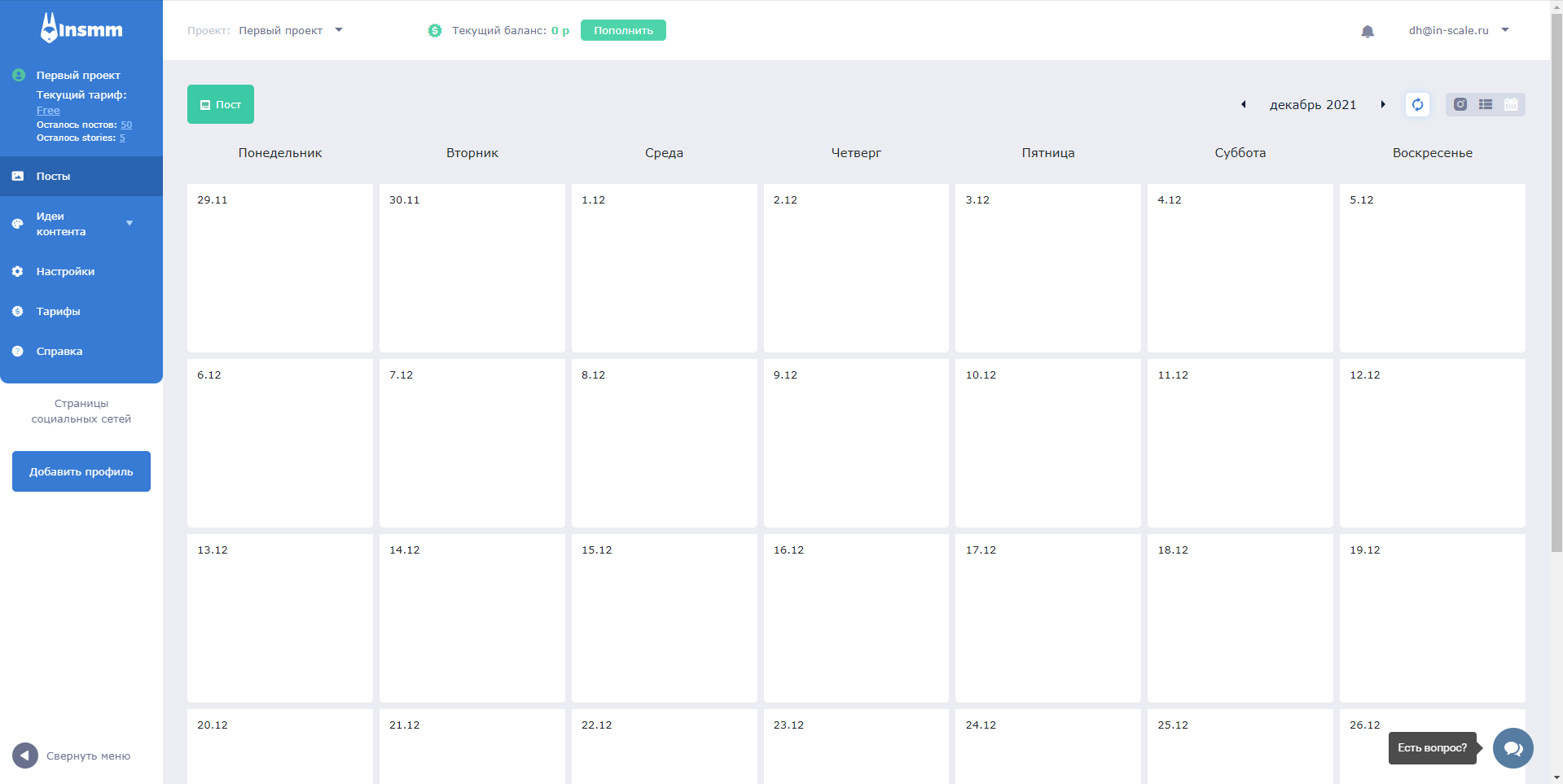
Task: Click the vertical scrollbar thumb
Action: tap(1556, 282)
